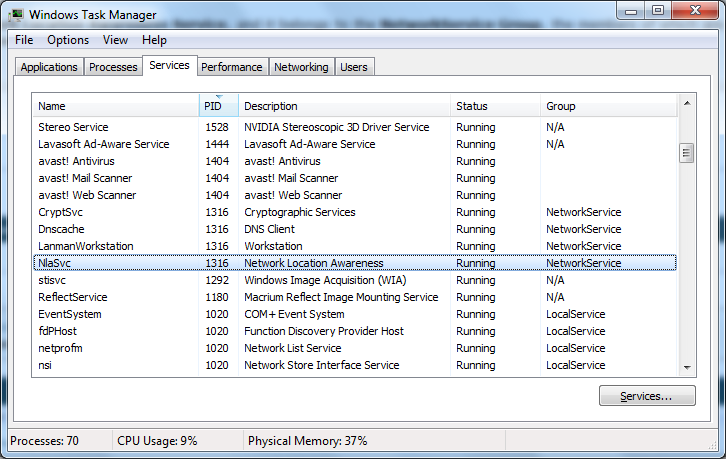The width and height of the screenshot is (726, 459).
Task: Select the Services tab
Action: click(169, 65)
